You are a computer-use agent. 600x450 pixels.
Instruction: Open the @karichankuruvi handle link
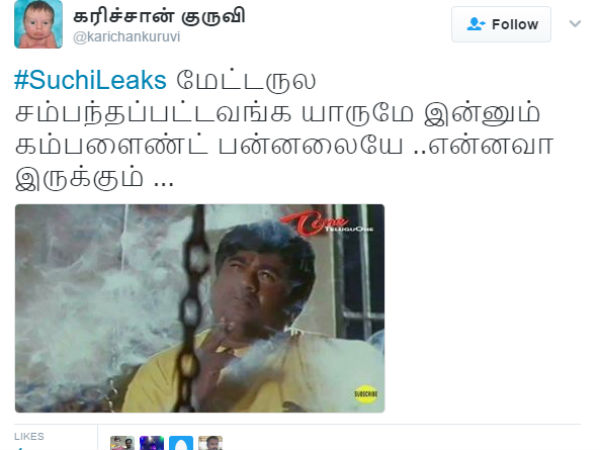coord(126,37)
